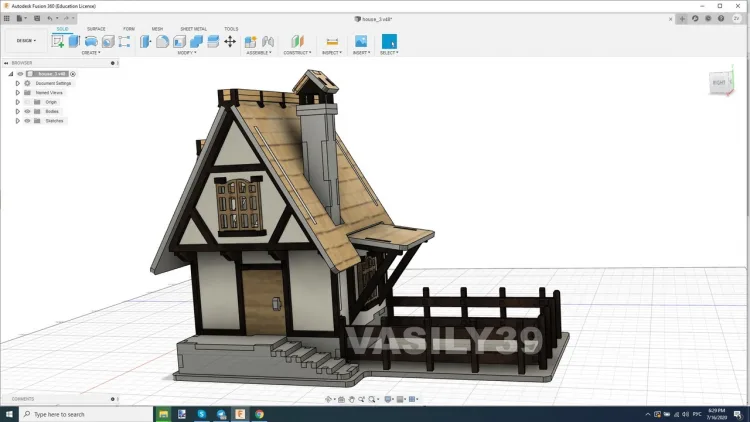Open the Data Panel grid icon
This screenshot has height=422, width=750.
click(x=7, y=19)
